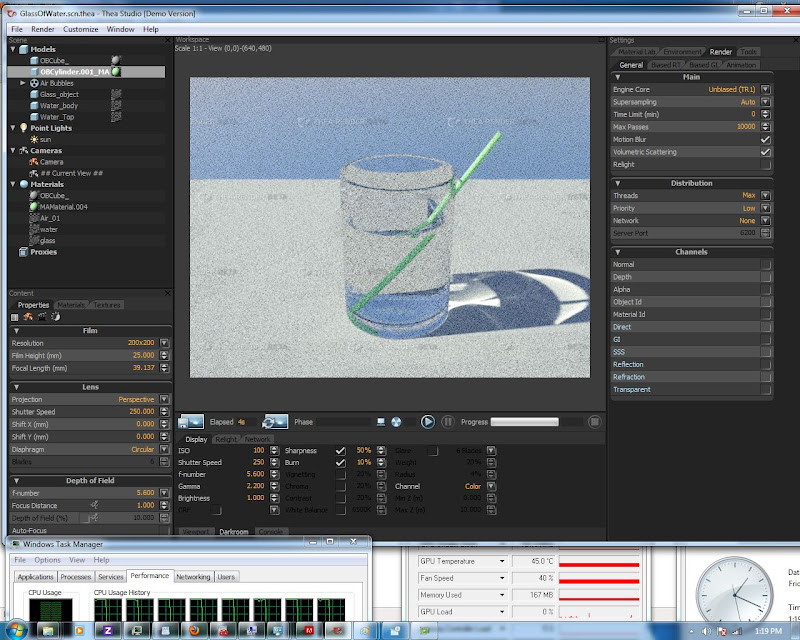Click the camera icon in Properties toolbar
The width and height of the screenshot is (800, 640).
28,317
